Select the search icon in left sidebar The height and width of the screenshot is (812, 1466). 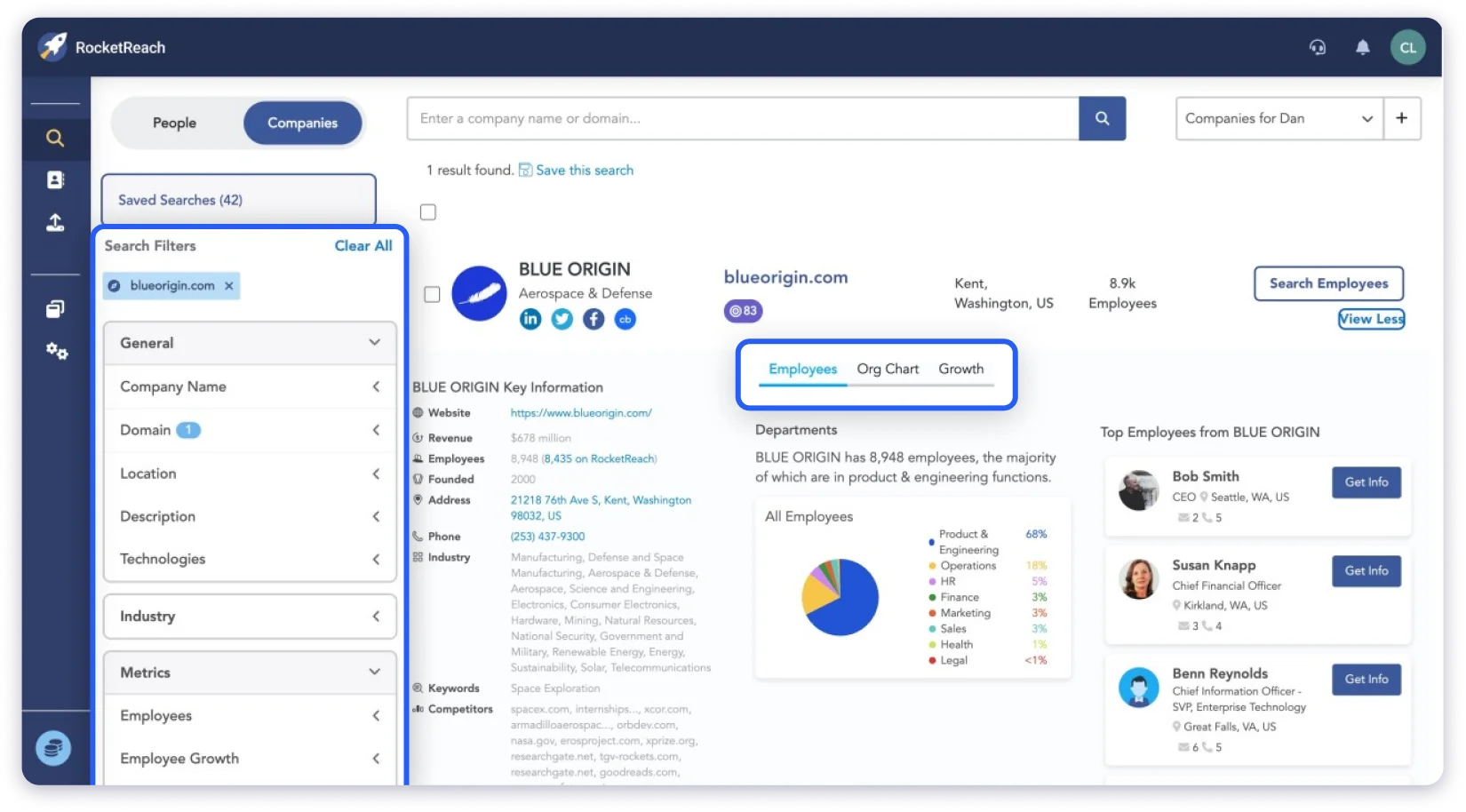[55, 138]
